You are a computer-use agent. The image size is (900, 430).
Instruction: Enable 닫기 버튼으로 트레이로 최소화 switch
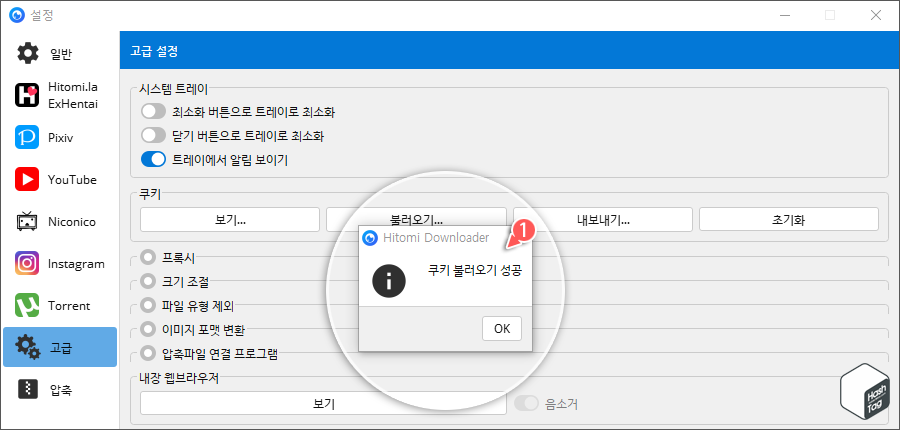pos(153,135)
